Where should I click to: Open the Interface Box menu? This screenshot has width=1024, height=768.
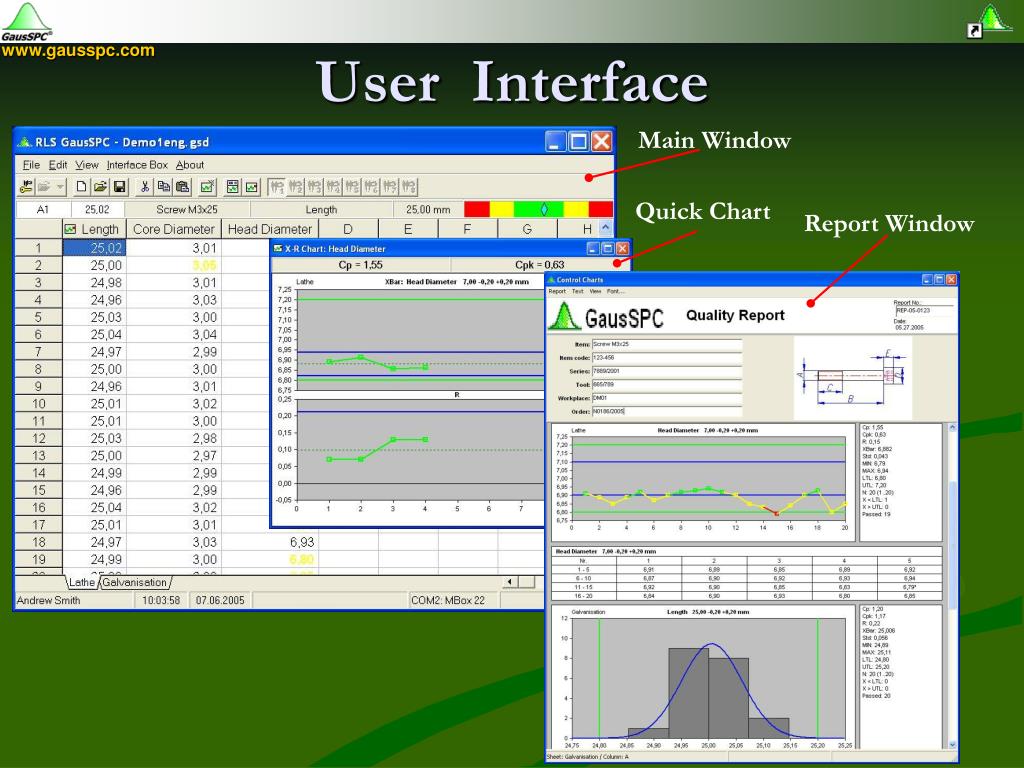(137, 165)
